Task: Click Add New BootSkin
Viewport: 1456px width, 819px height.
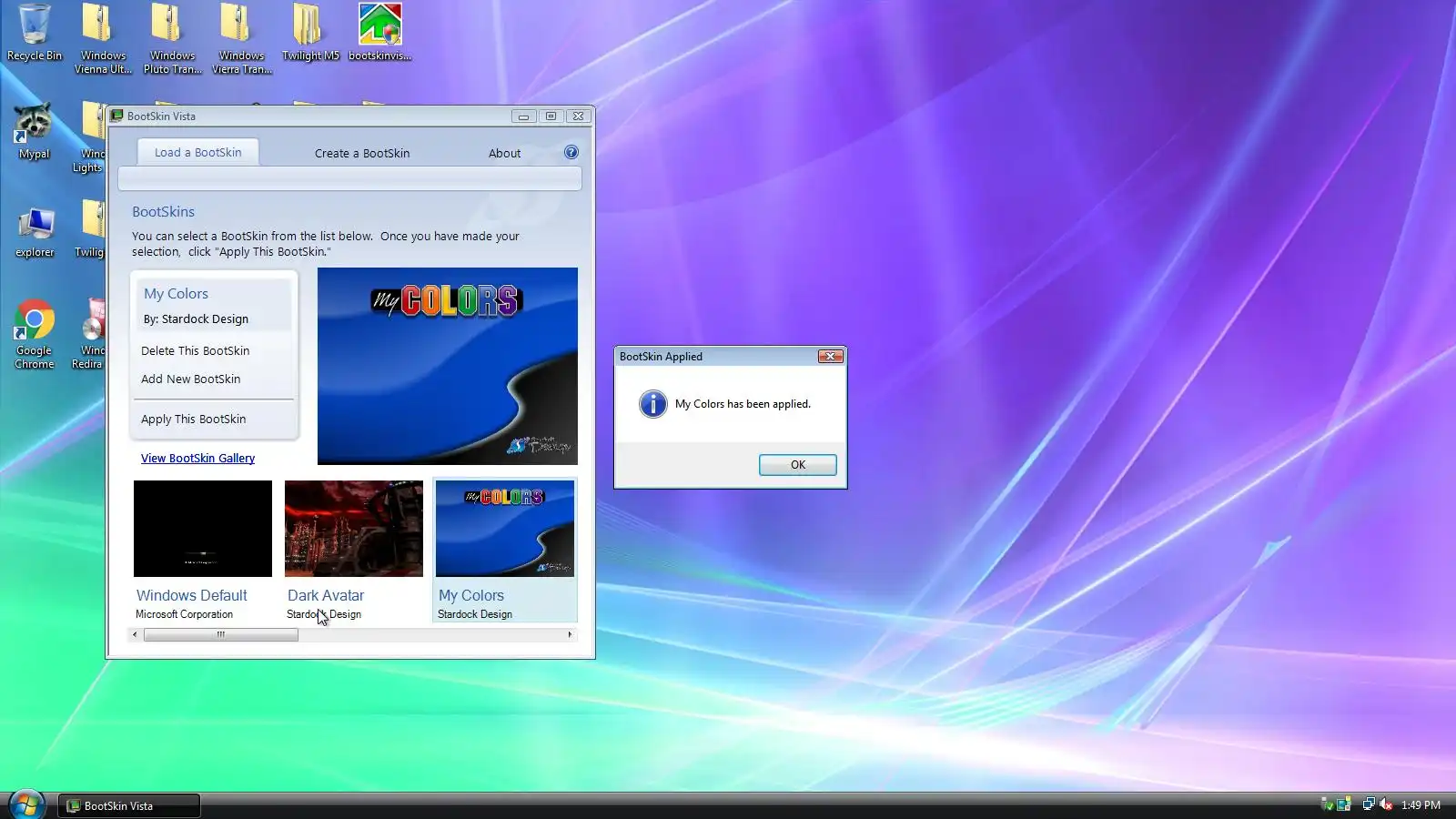Action: click(190, 379)
